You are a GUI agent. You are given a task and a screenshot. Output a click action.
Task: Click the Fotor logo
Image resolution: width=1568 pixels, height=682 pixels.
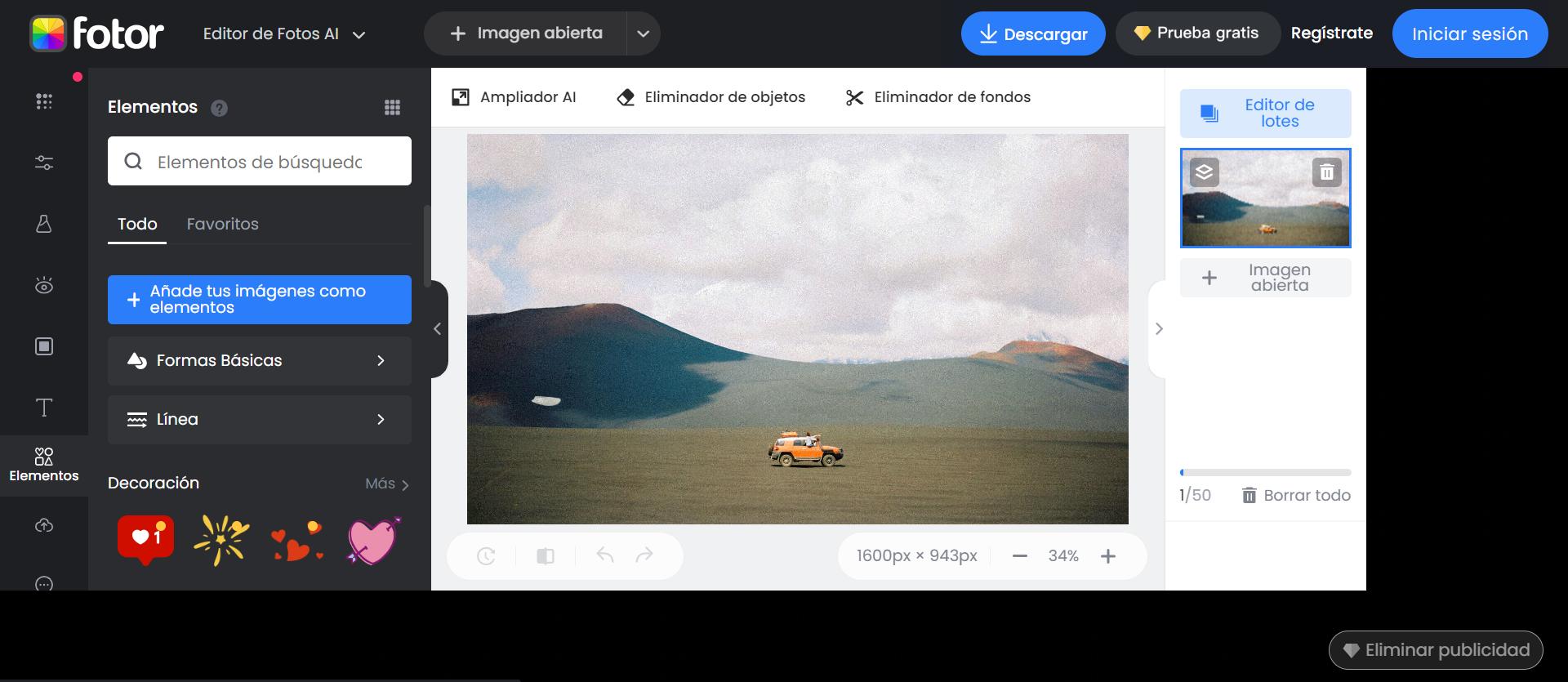[96, 33]
